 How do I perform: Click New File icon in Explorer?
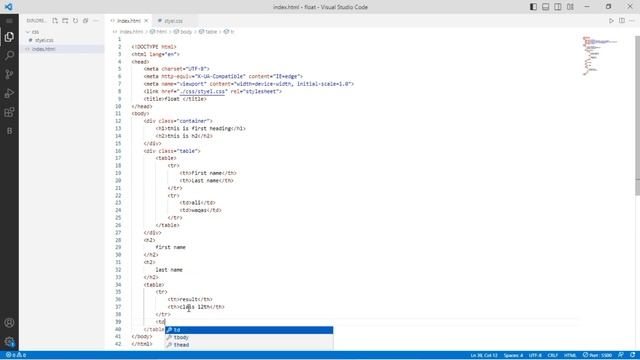point(55,20)
